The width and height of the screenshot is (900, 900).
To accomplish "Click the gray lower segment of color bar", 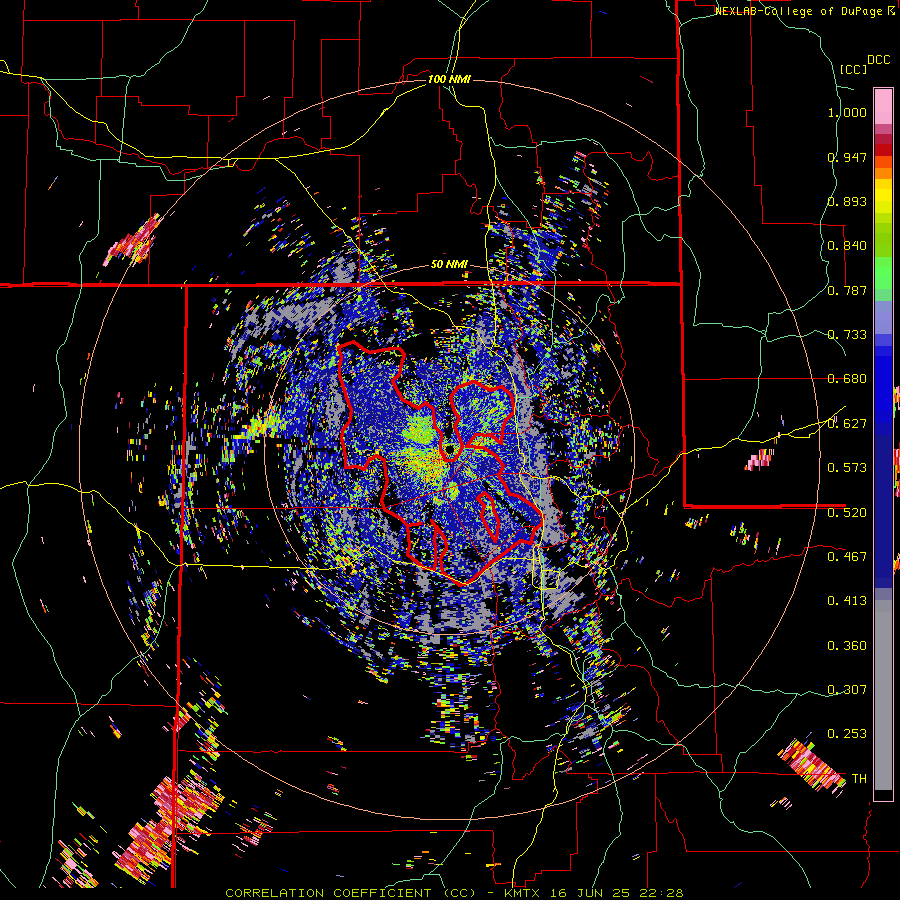I will click(x=883, y=695).
